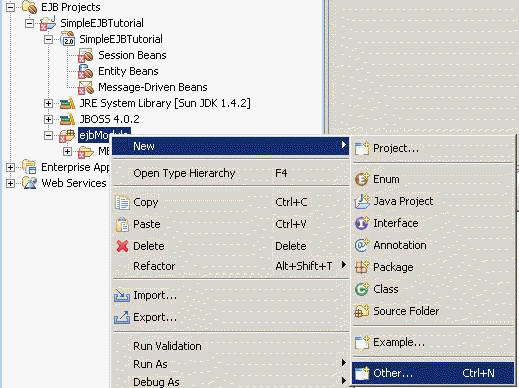Click the Example wizard icon

coord(362,342)
